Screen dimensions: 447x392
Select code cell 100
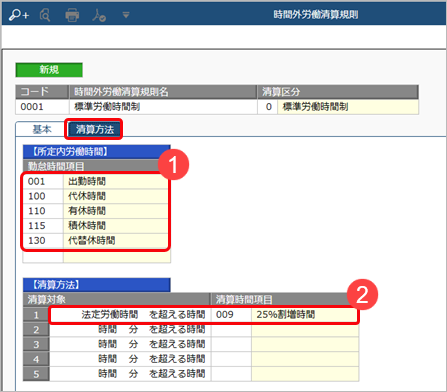click(43, 196)
